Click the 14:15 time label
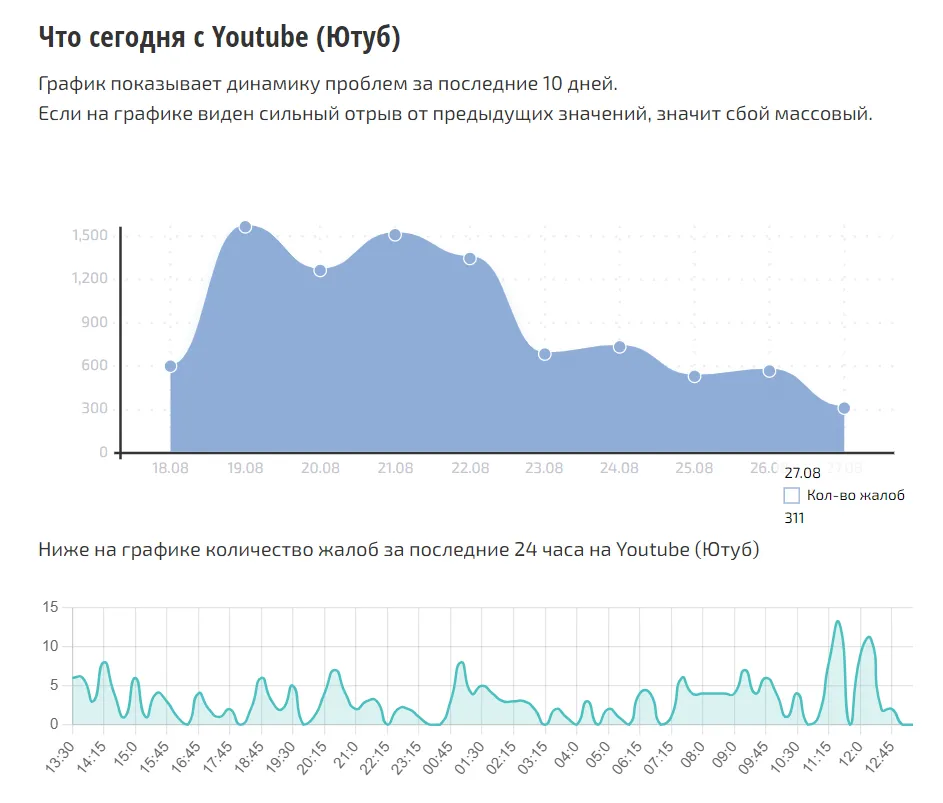 click(x=91, y=757)
